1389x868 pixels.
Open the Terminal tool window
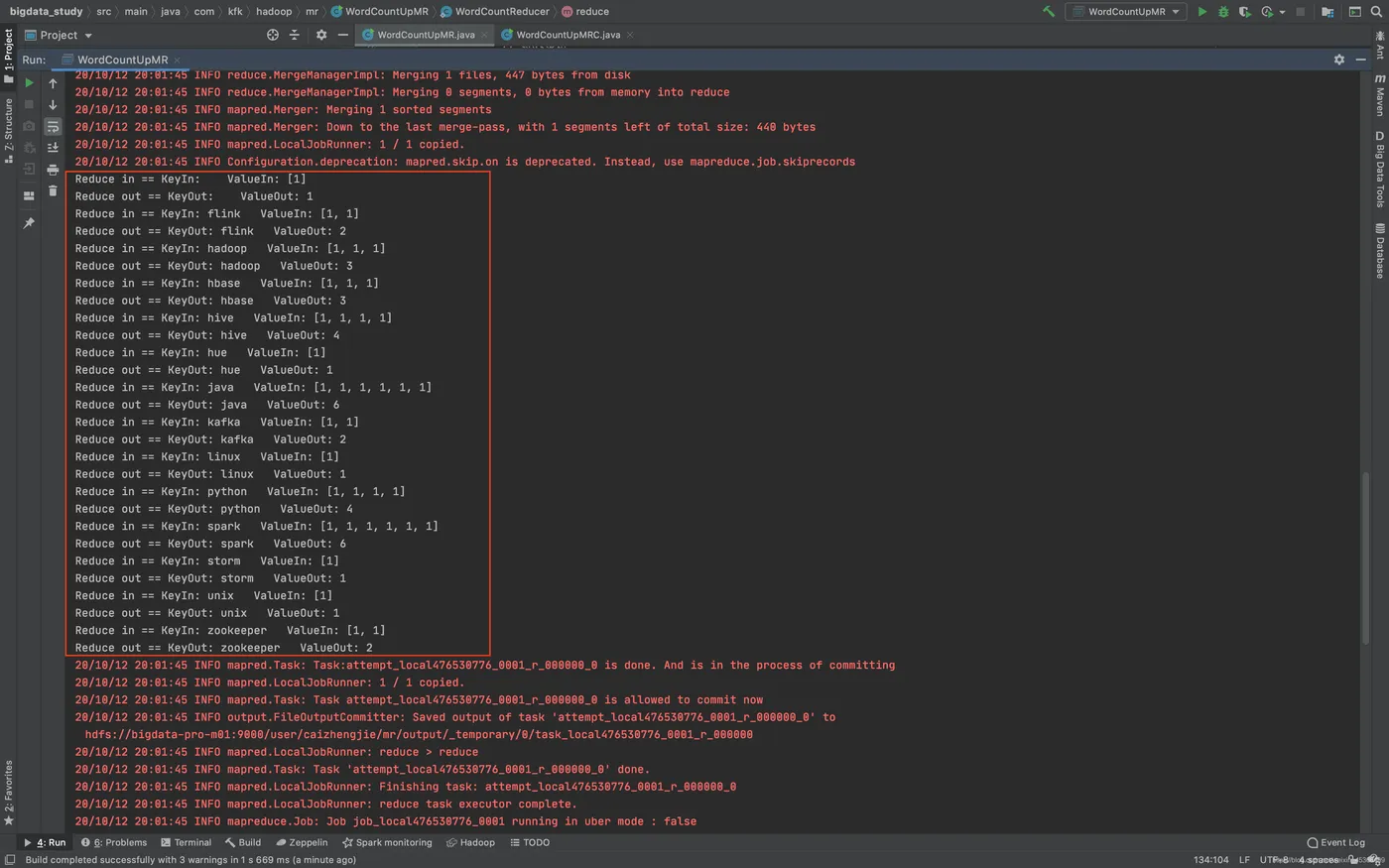pos(185,842)
